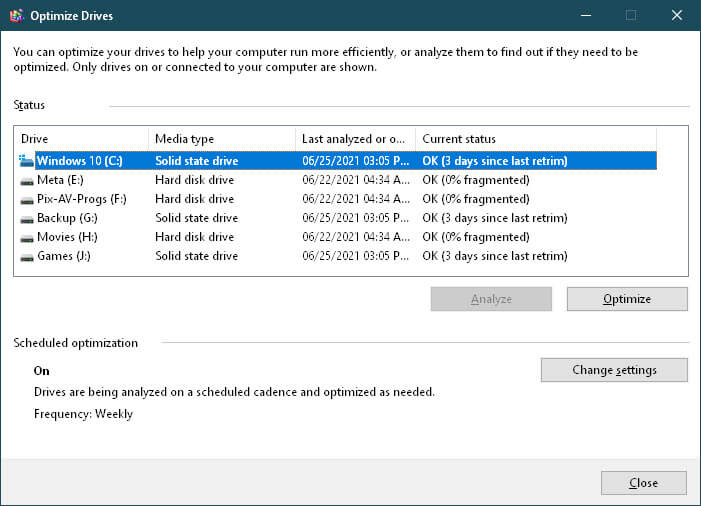This screenshot has height=506, width=701.
Task: Click retrim status of Backup (G:) row
Action: click(x=495, y=218)
